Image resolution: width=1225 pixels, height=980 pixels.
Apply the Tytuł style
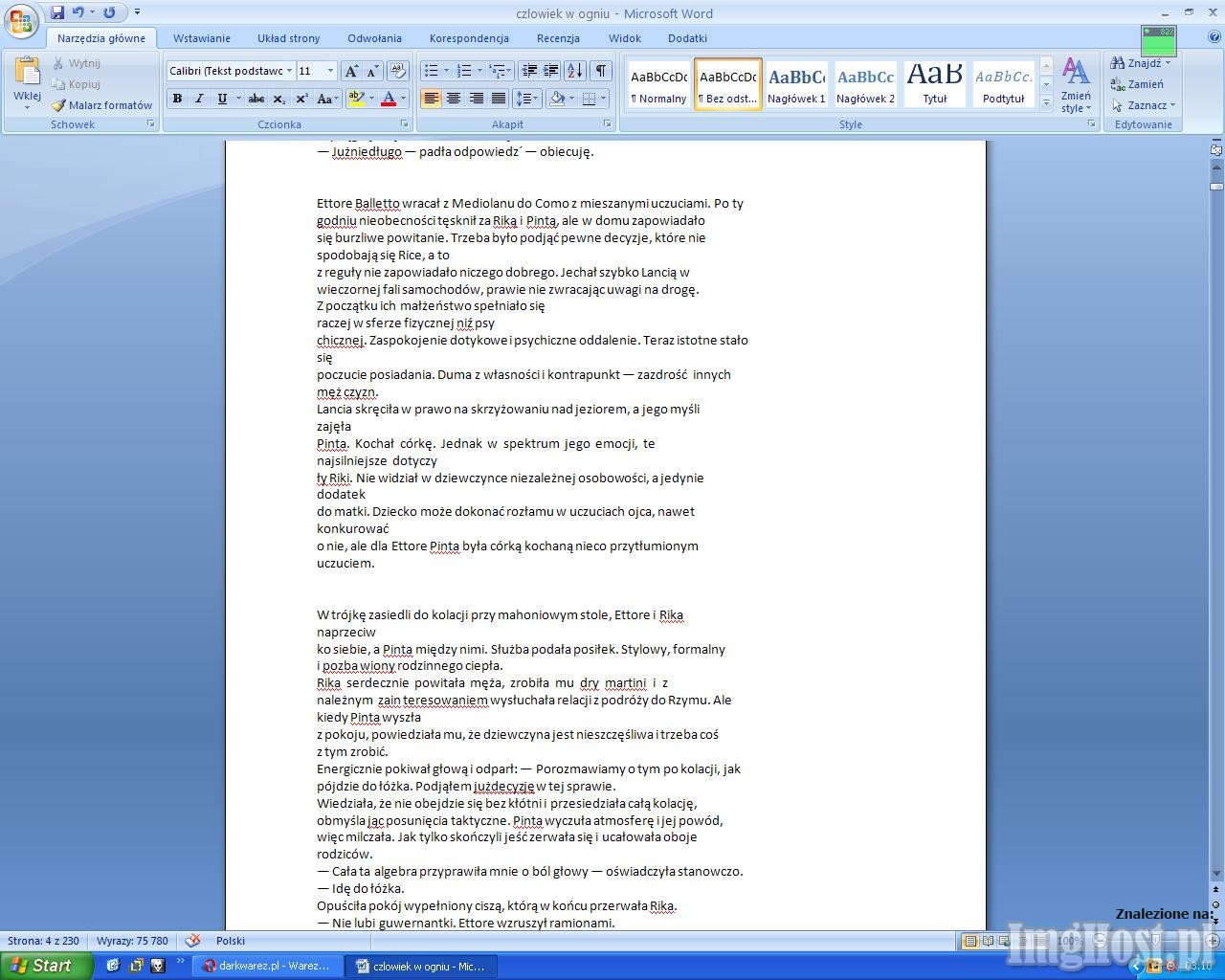click(934, 84)
